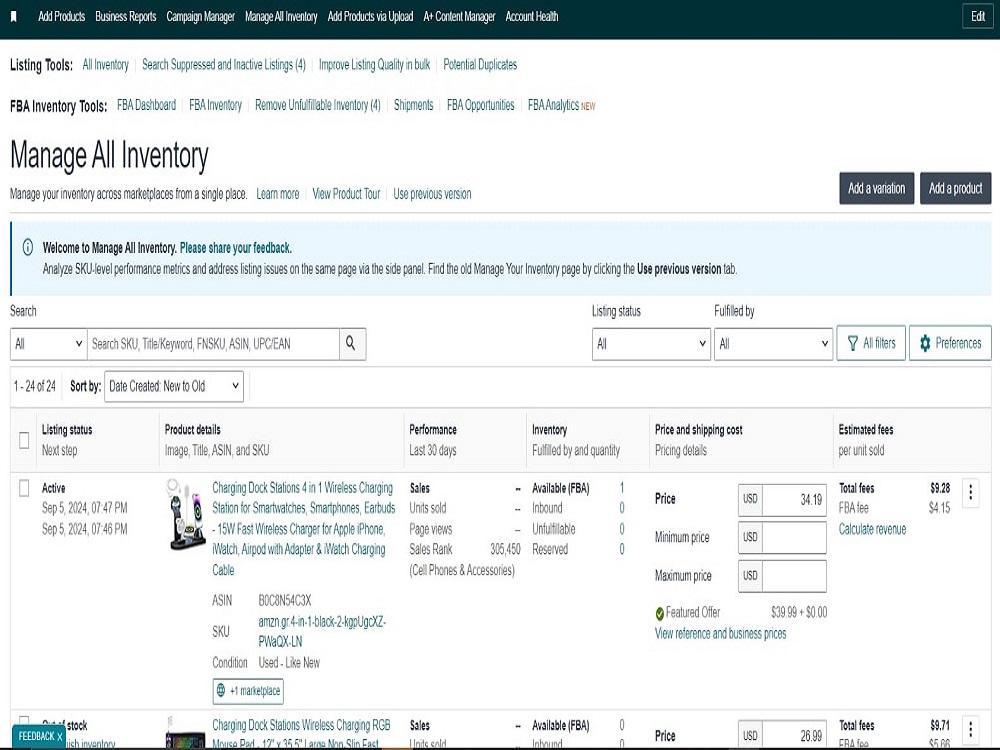Image resolution: width=1000 pixels, height=750 pixels.
Task: Click the Minimum price input field
Action: tap(794, 538)
